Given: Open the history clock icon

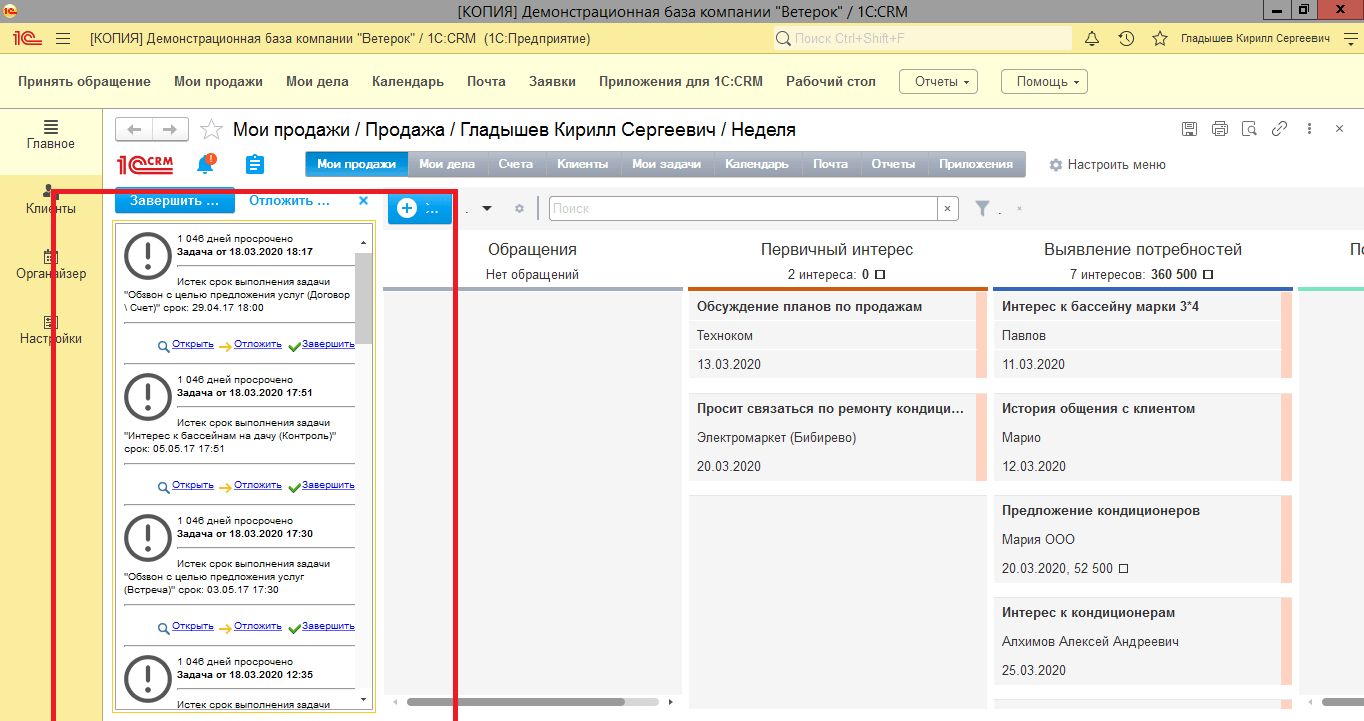Looking at the screenshot, I should click(x=1126, y=39).
